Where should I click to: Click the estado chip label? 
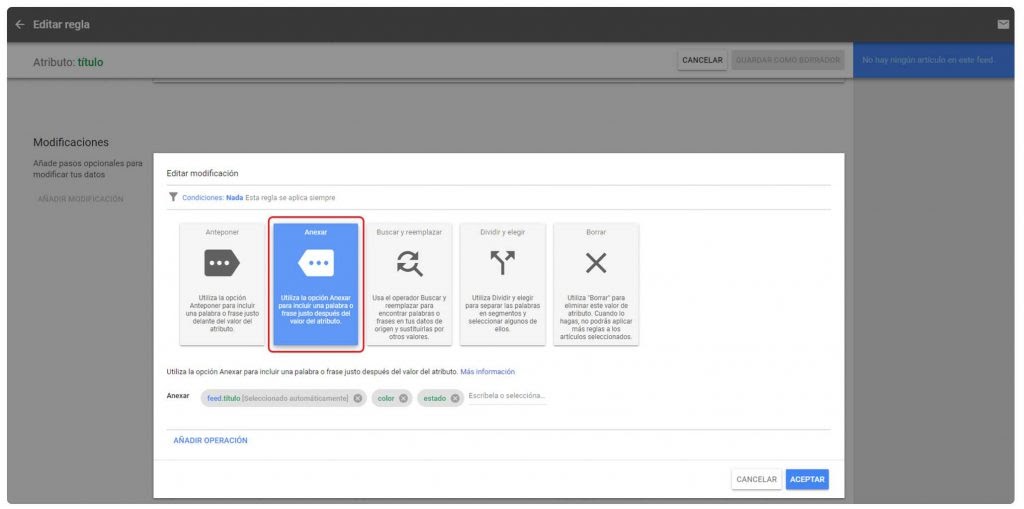[434, 398]
